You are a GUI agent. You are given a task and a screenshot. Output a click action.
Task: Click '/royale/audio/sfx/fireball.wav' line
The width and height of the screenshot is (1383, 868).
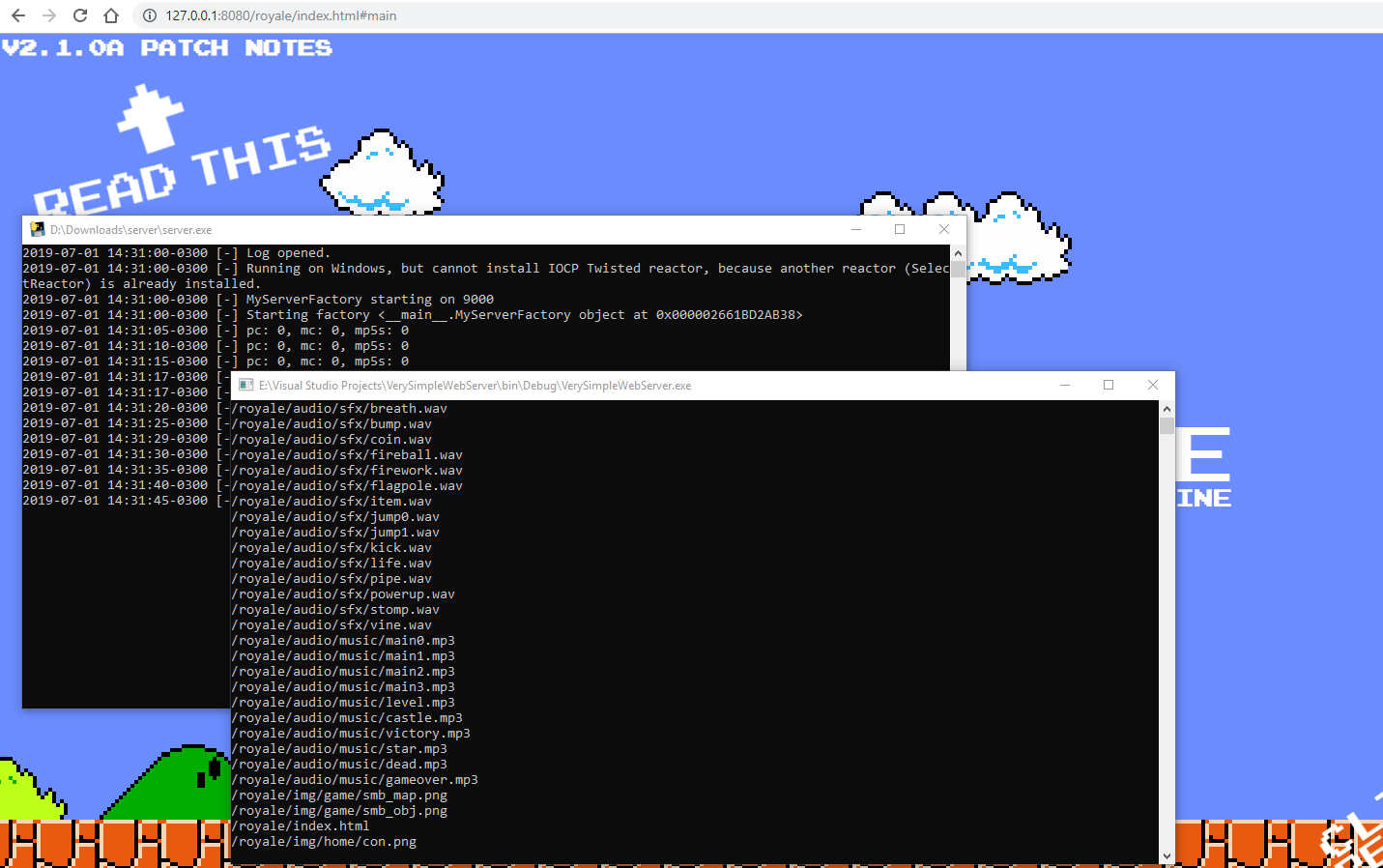click(x=347, y=455)
